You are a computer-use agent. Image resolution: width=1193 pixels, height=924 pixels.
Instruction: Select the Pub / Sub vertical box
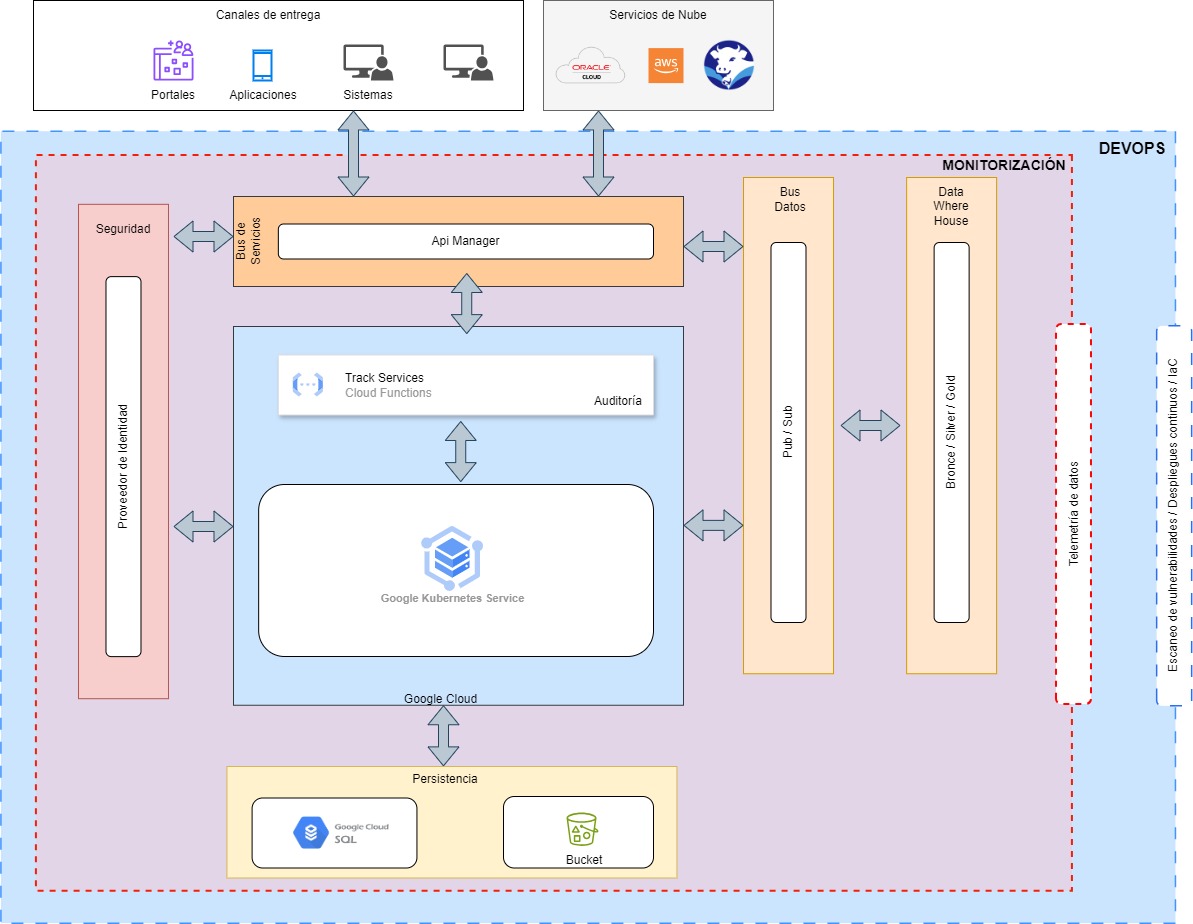(x=788, y=432)
